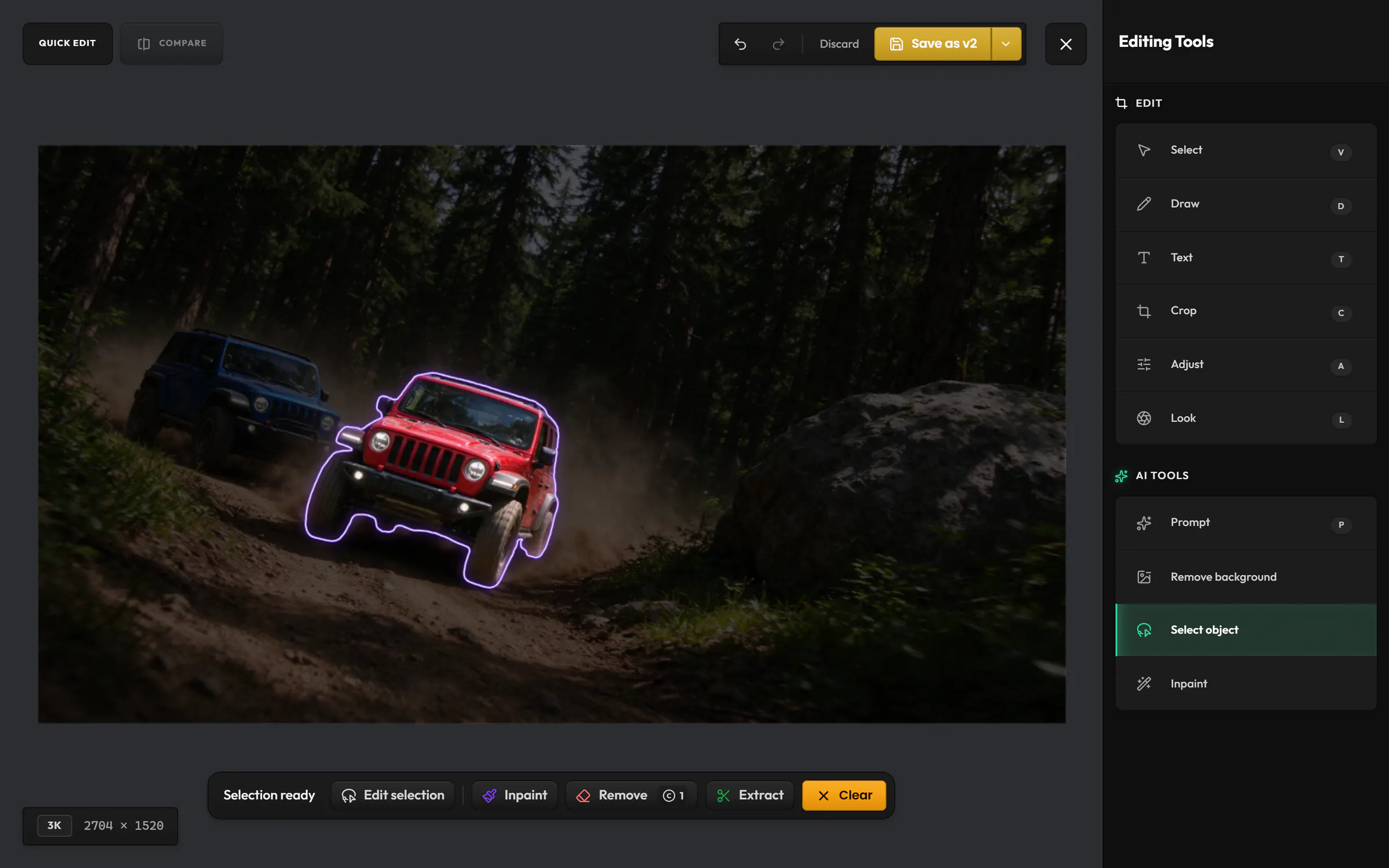Activate the Text tool
The width and height of the screenshot is (1389, 868).
pos(1245,258)
